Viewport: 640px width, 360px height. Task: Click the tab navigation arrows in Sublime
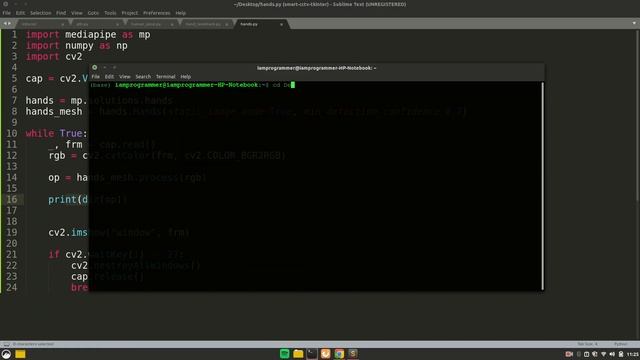coord(7,24)
